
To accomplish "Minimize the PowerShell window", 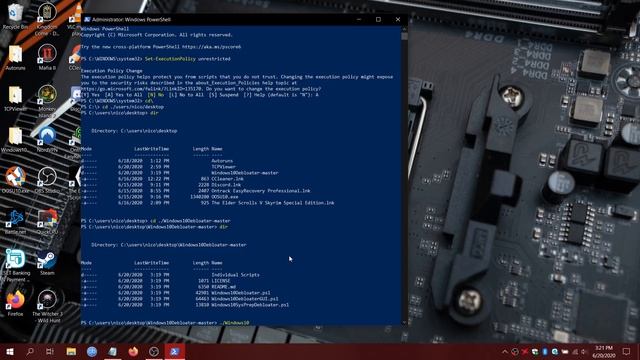I will point(359,19).
